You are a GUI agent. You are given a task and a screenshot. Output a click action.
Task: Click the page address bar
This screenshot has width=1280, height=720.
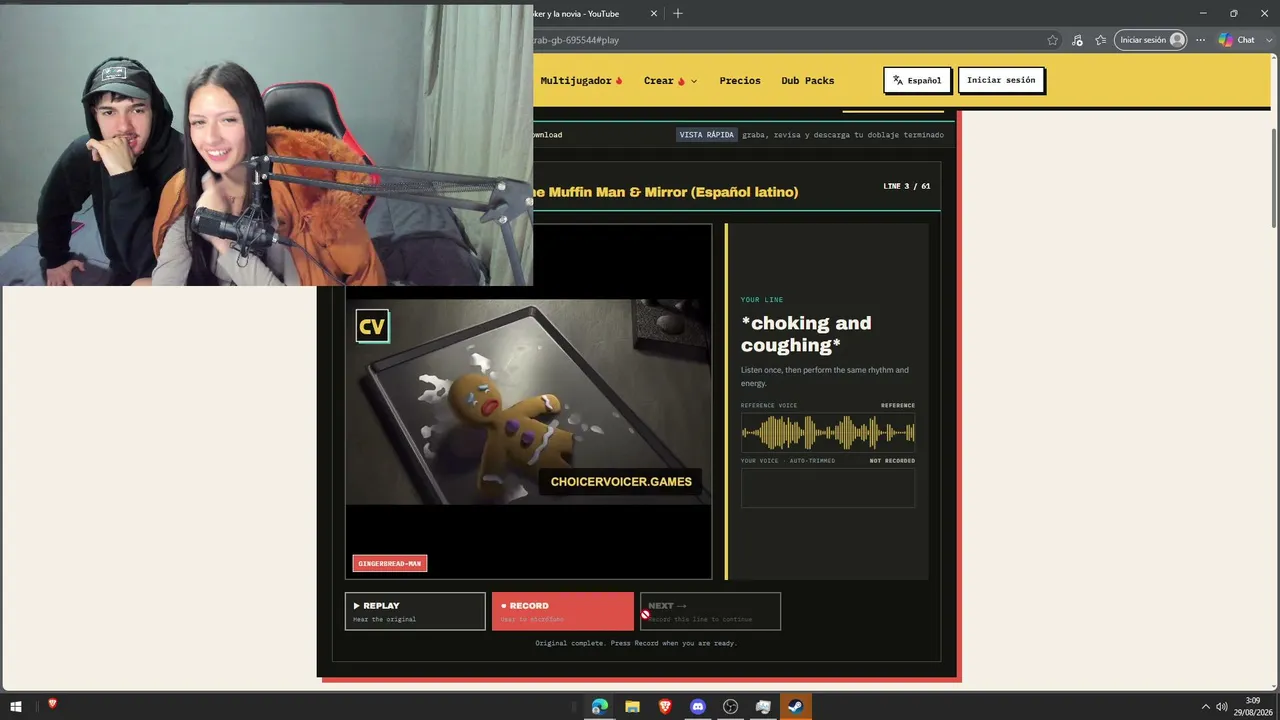[785, 40]
